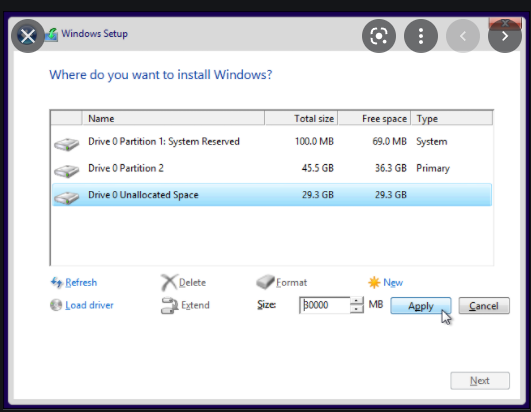The width and height of the screenshot is (531, 412).
Task: Select Drive 0 Unallocated Space row
Action: (x=272, y=195)
